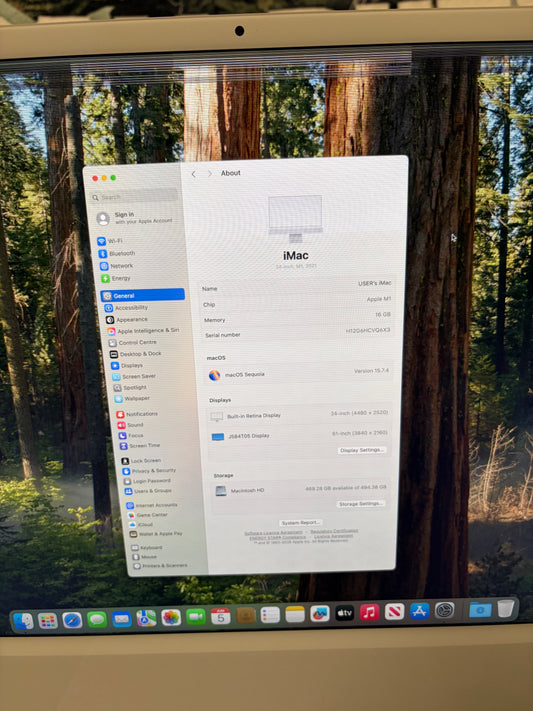The height and width of the screenshot is (711, 533).
Task: Open Finder from the Dock
Action: pyautogui.click(x=23, y=621)
